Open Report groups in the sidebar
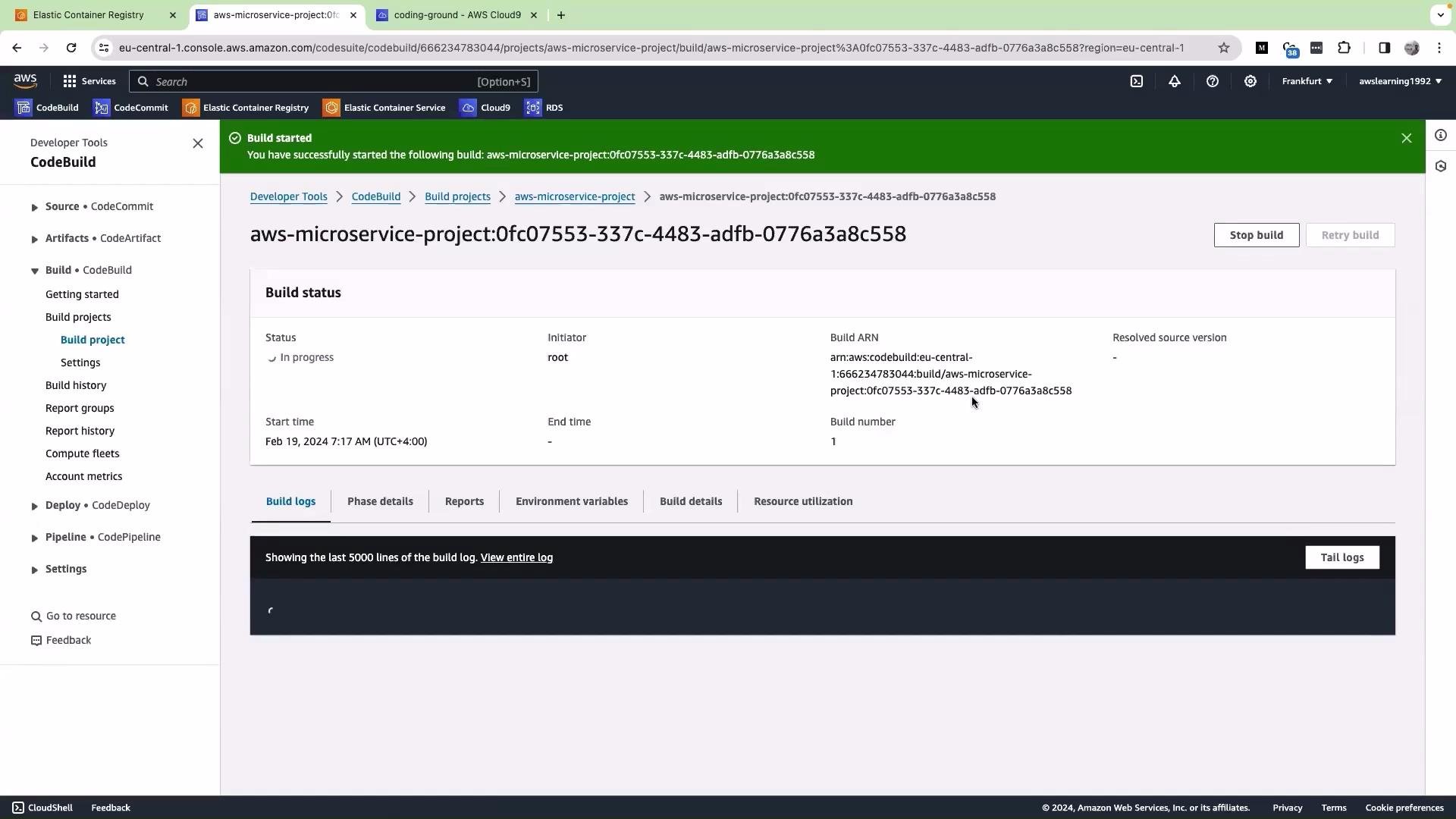The height and width of the screenshot is (819, 1456). coord(80,408)
